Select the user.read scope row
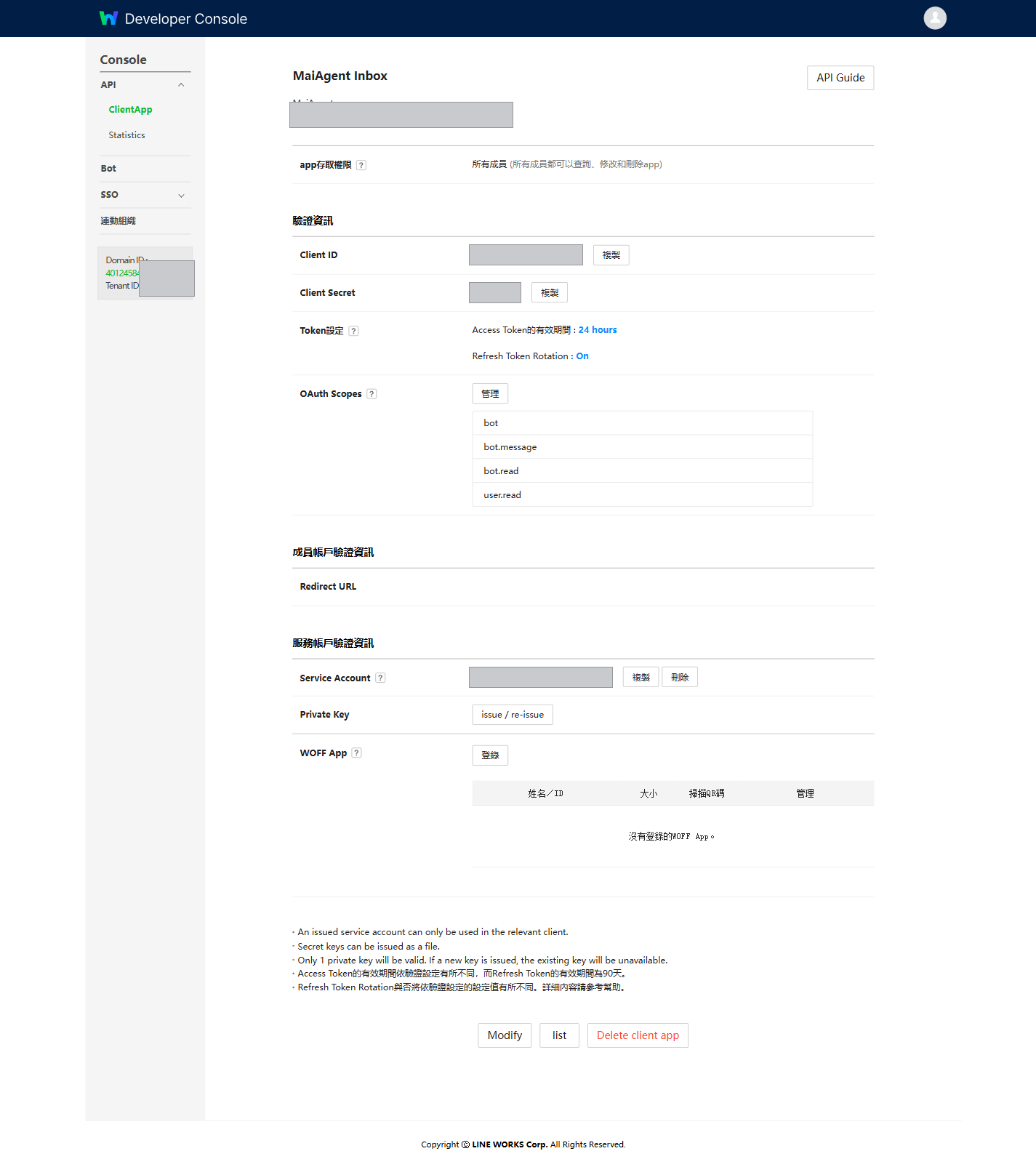The width and height of the screenshot is (1036, 1175). [643, 495]
